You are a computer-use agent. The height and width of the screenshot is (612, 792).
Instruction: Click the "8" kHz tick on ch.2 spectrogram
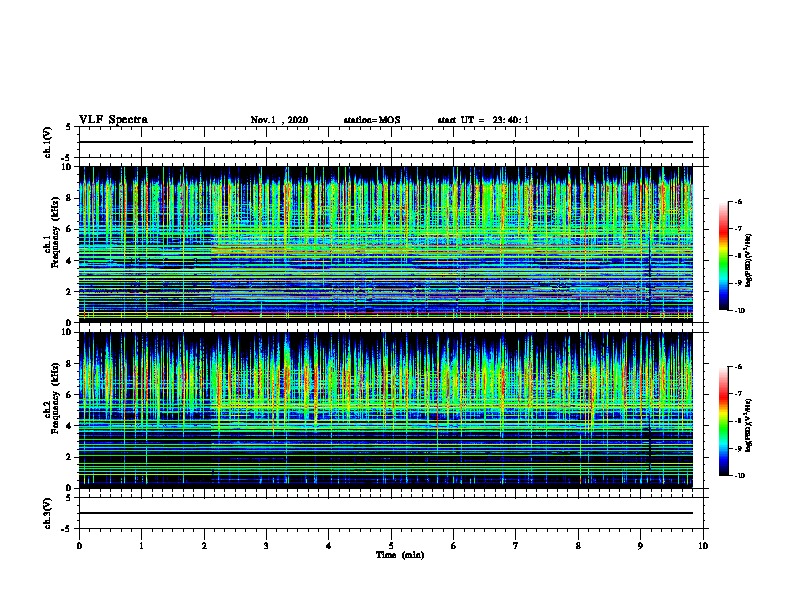[x=69, y=364]
